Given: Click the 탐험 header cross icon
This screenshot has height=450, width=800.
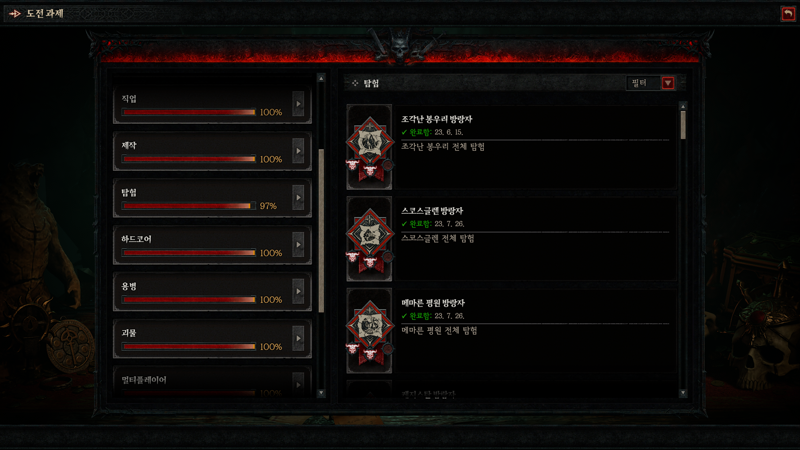Looking at the screenshot, I should pyautogui.click(x=355, y=83).
